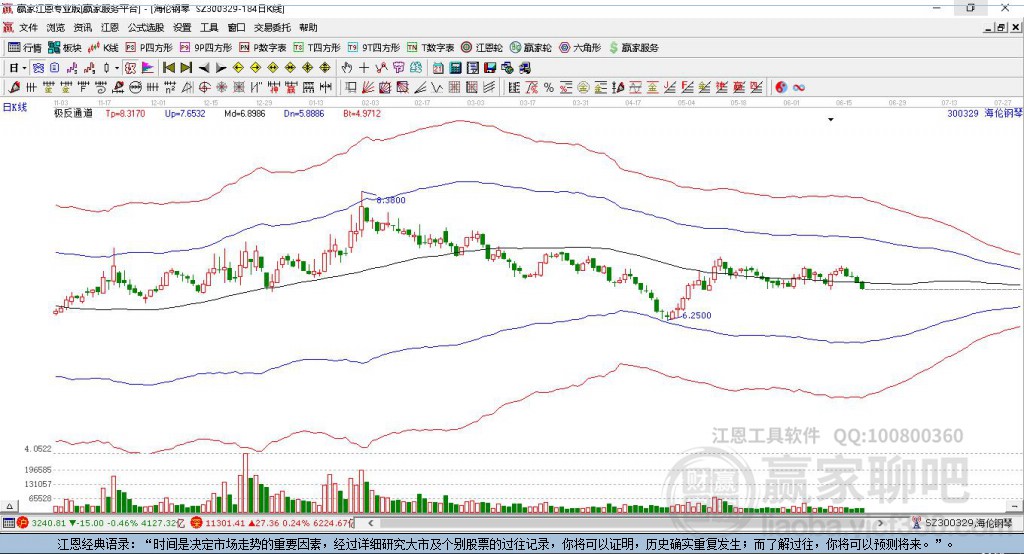
Task: Open the 帮助 menu
Action: tap(308, 27)
